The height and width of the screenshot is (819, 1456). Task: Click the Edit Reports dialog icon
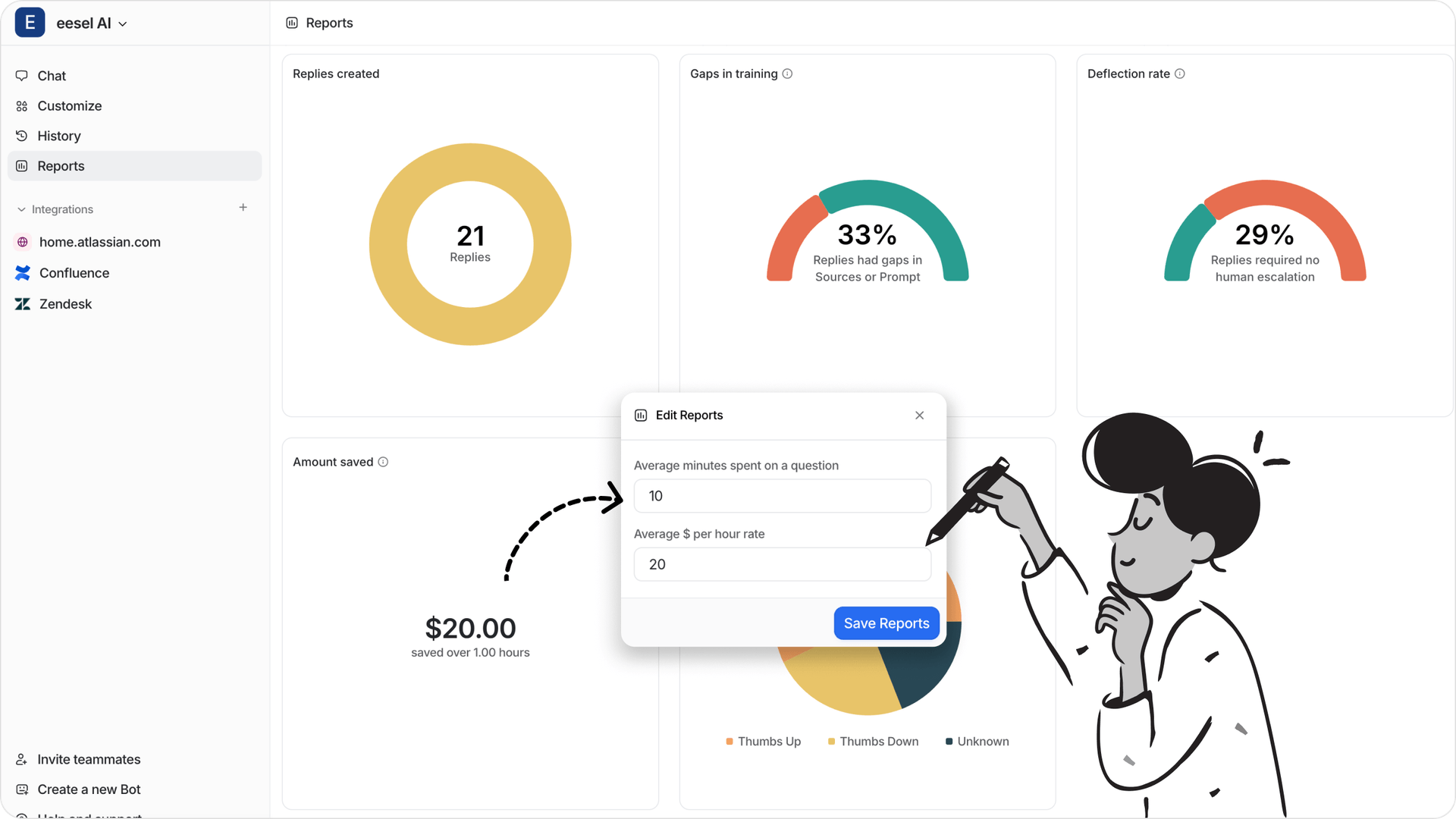(x=641, y=416)
